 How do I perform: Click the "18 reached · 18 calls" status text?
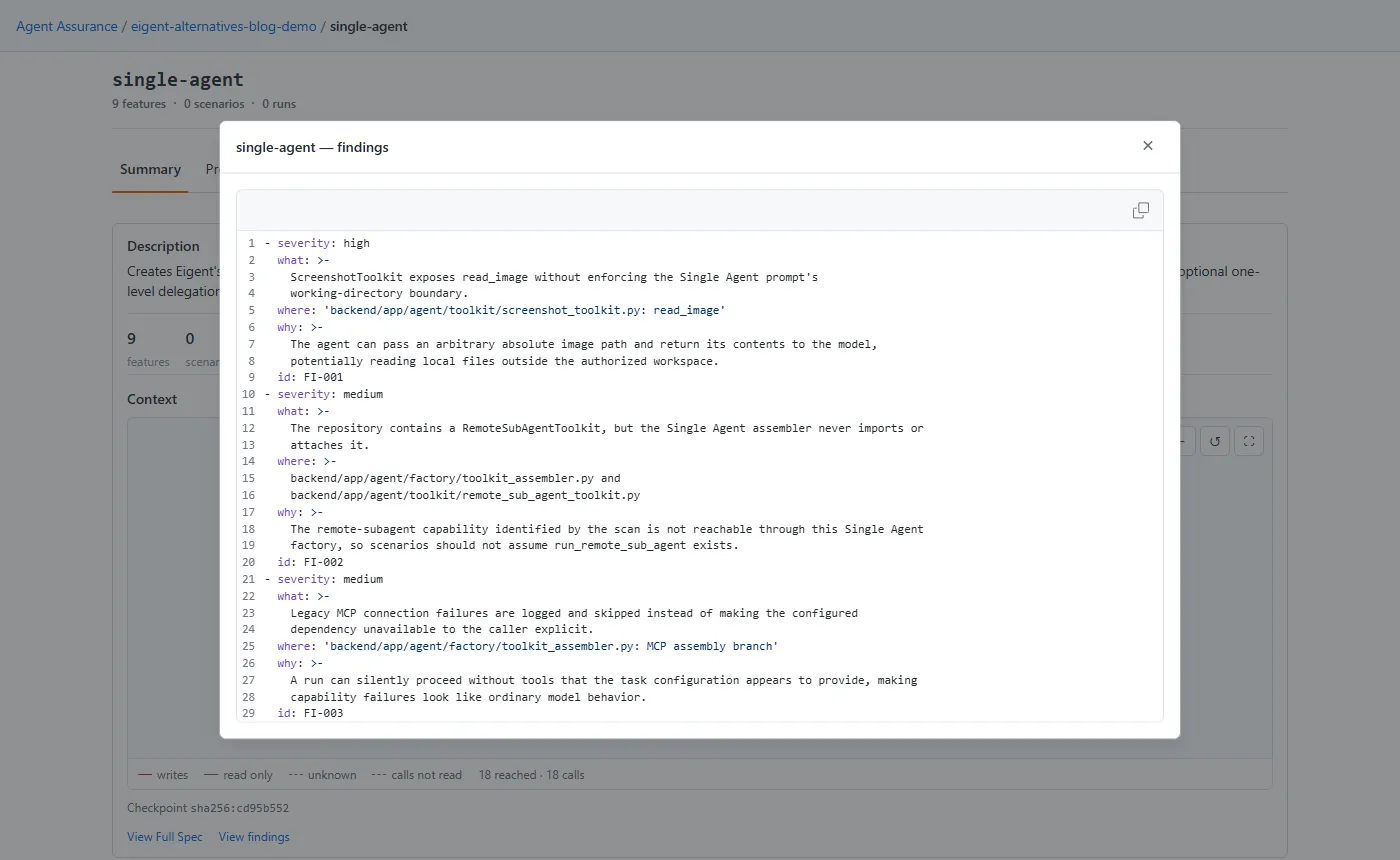tap(531, 775)
